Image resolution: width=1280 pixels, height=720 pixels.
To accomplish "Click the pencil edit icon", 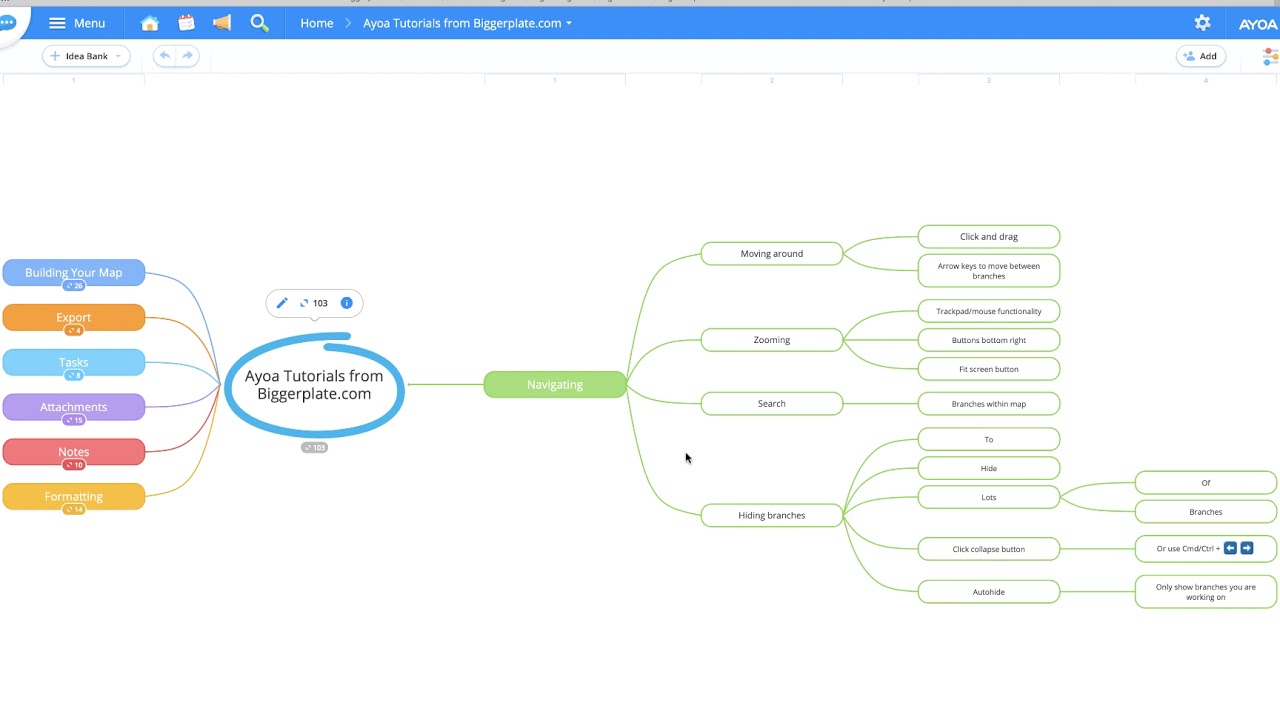I will coord(282,303).
